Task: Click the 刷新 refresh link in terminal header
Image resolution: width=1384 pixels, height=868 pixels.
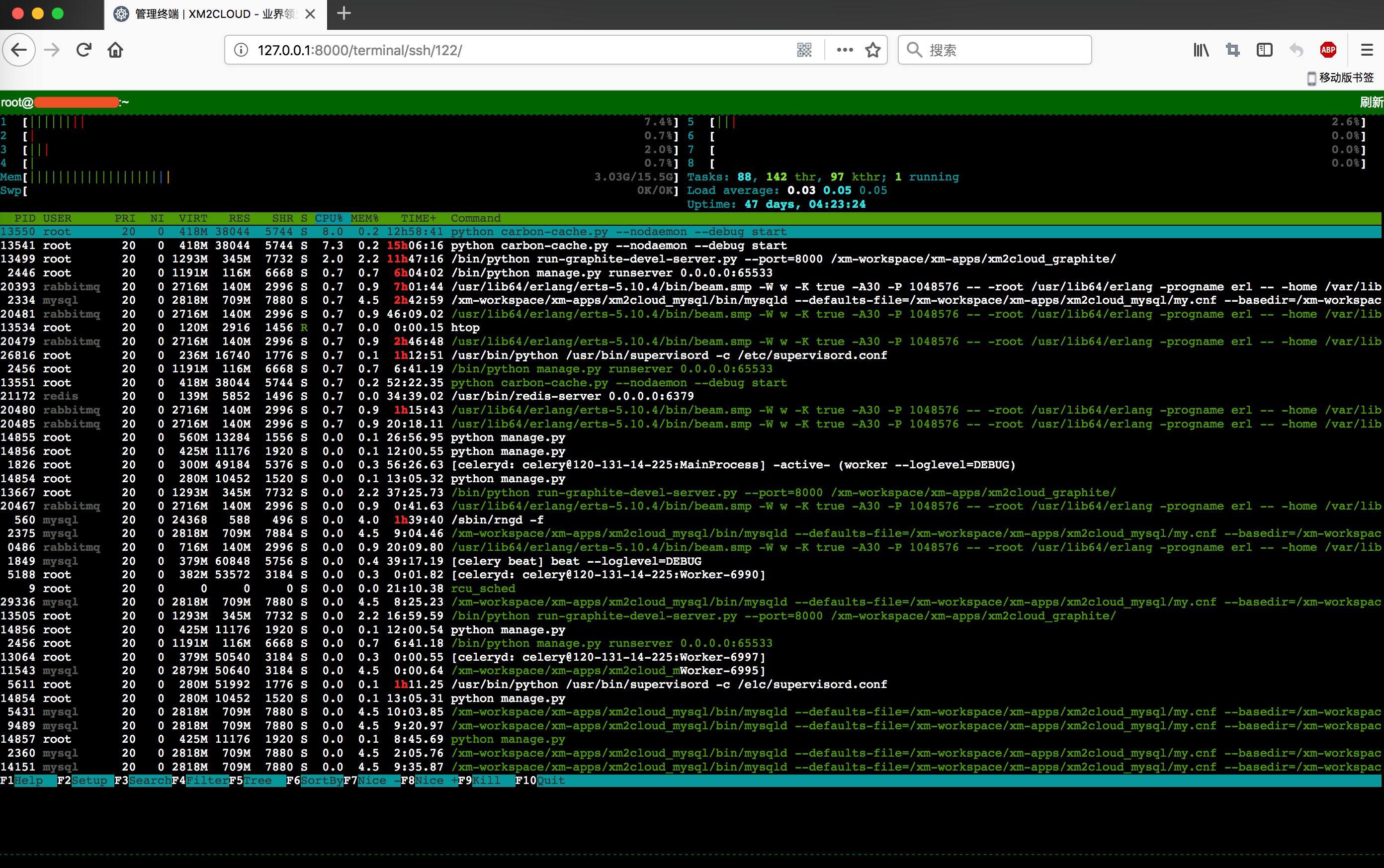Action: click(1371, 102)
